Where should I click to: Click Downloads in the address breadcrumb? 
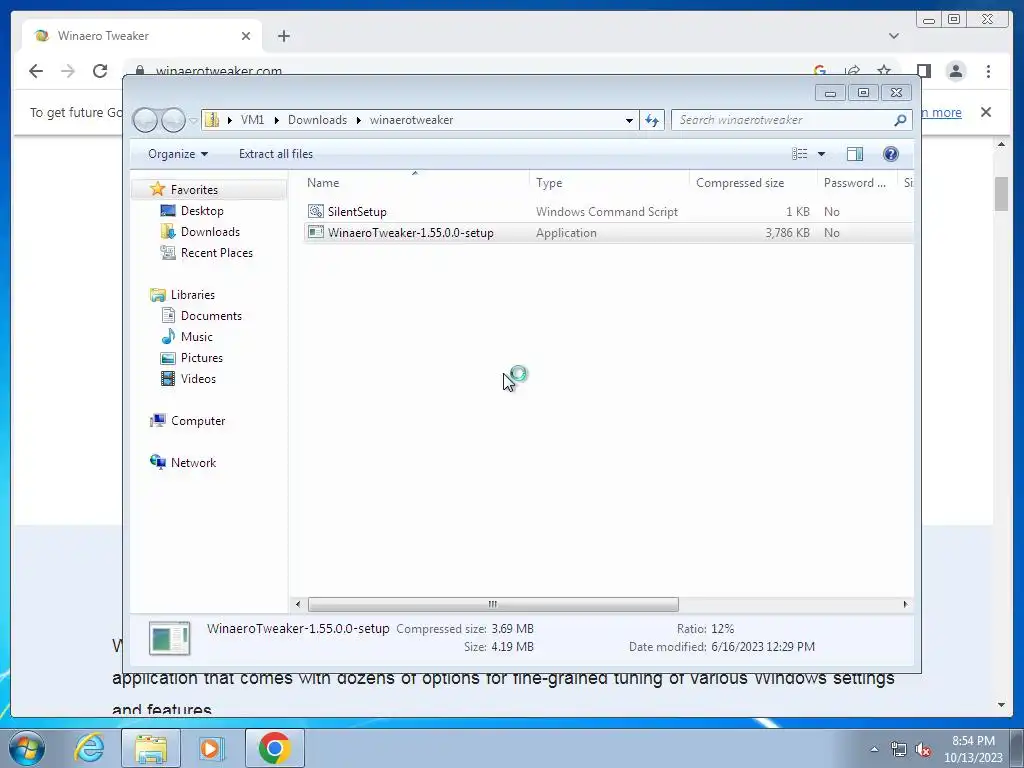click(317, 120)
